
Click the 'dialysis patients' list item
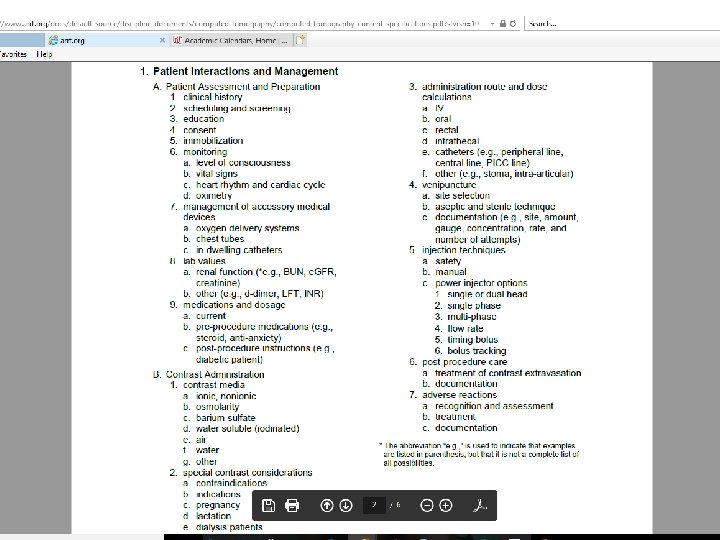point(229,527)
